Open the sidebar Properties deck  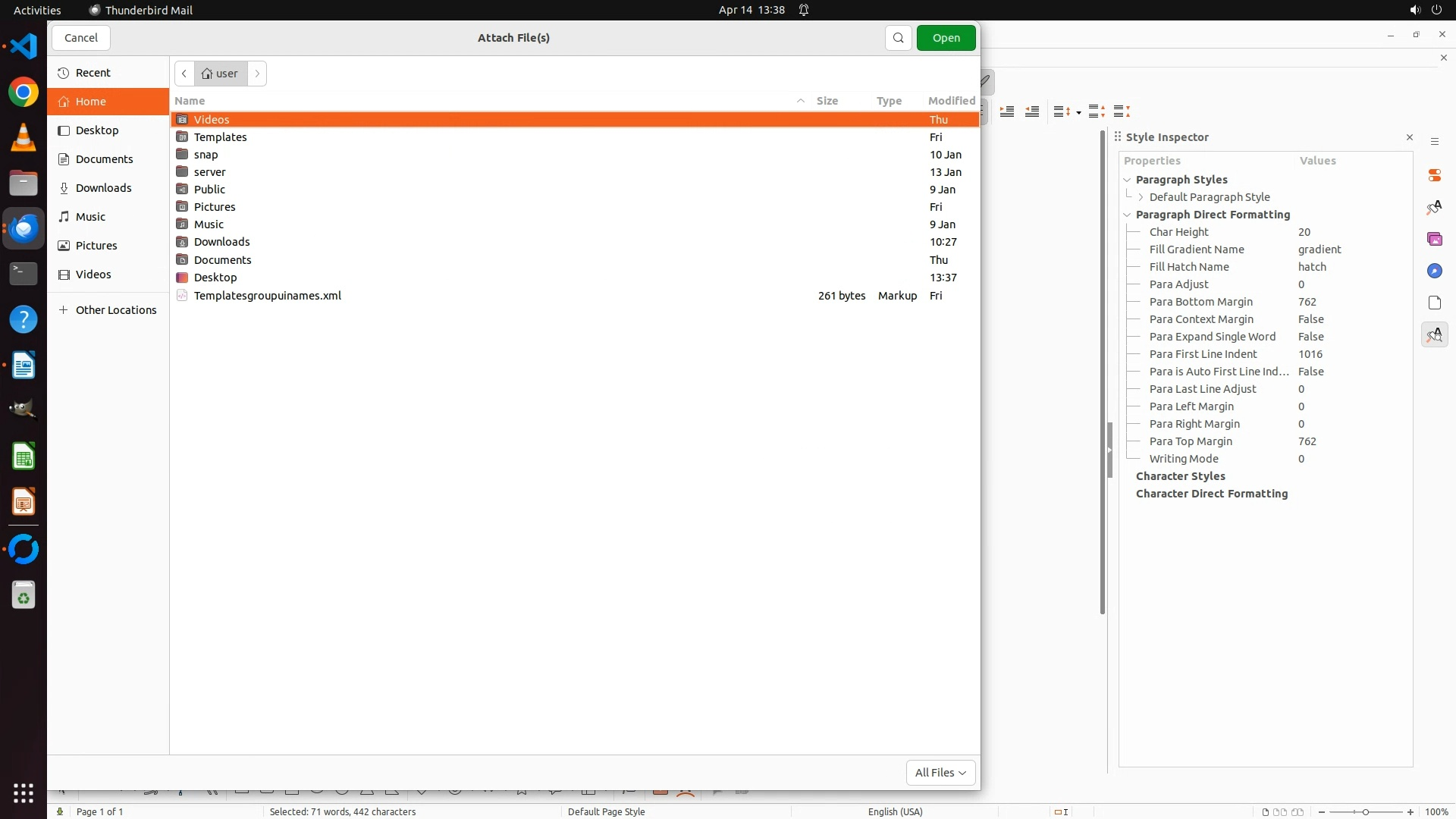tap(1434, 175)
